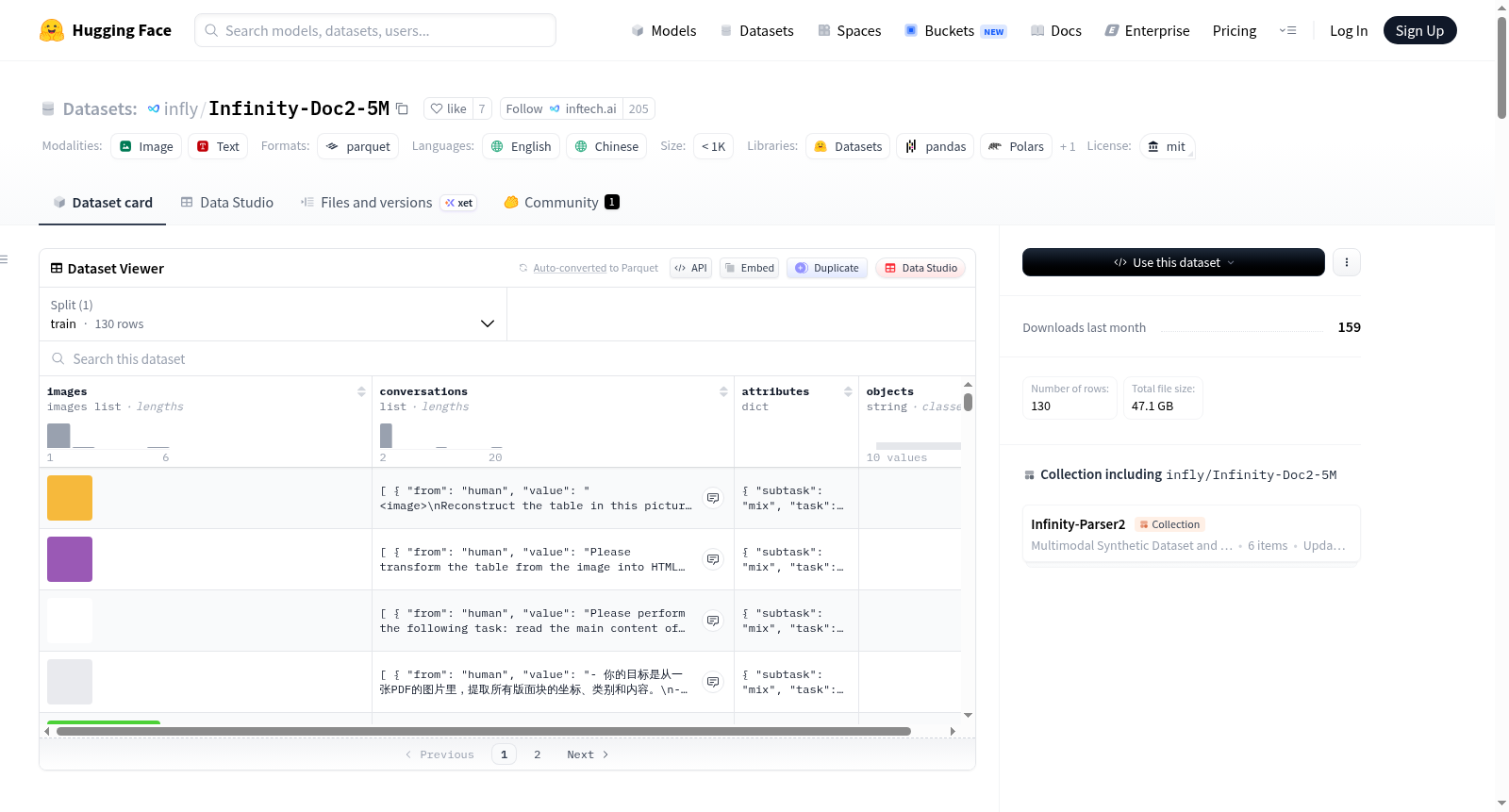
Task: Sort the attributes column
Action: point(848,391)
